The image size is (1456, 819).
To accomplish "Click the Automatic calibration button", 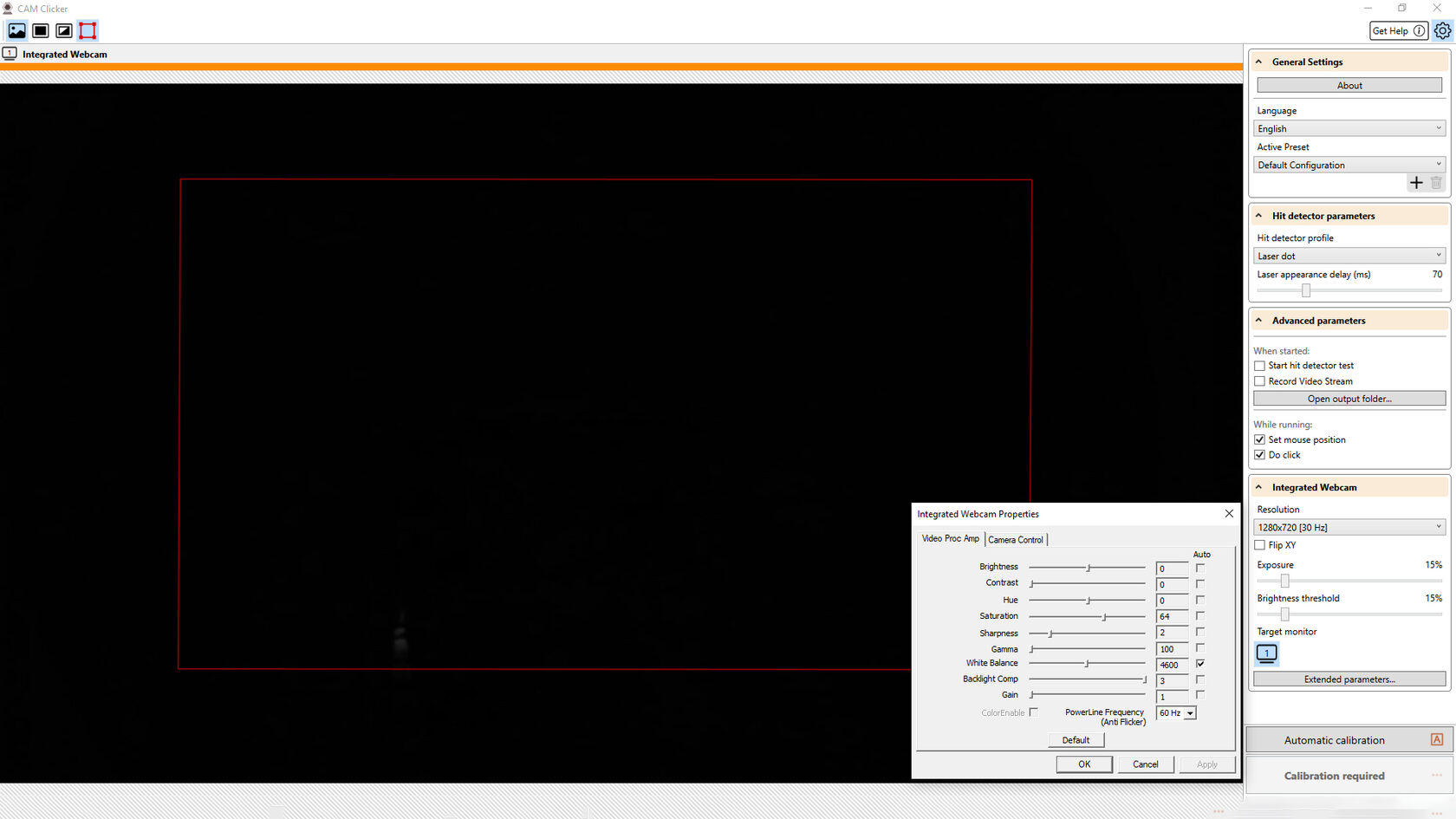I will click(1335, 739).
